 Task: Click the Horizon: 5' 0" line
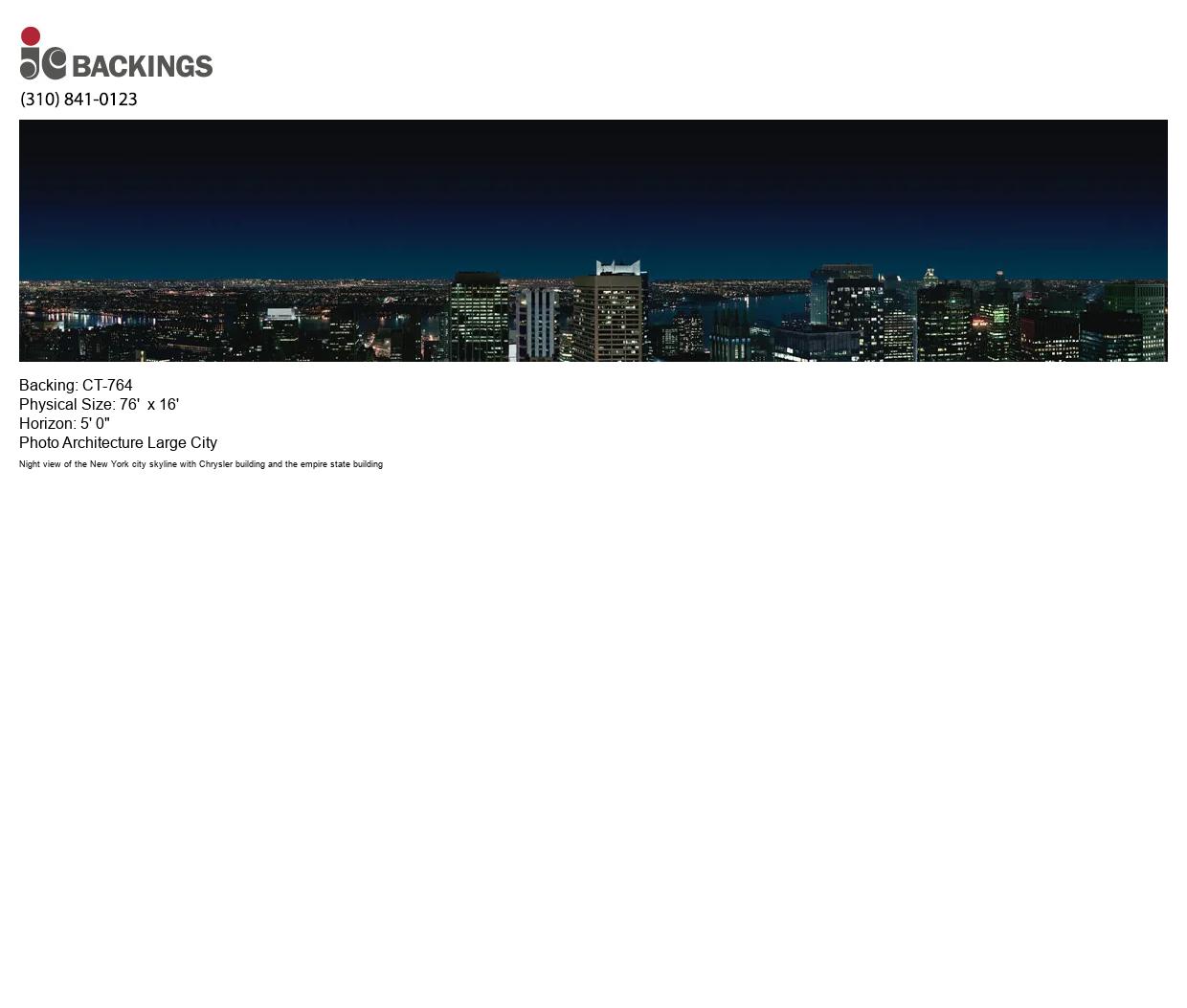[x=64, y=424]
